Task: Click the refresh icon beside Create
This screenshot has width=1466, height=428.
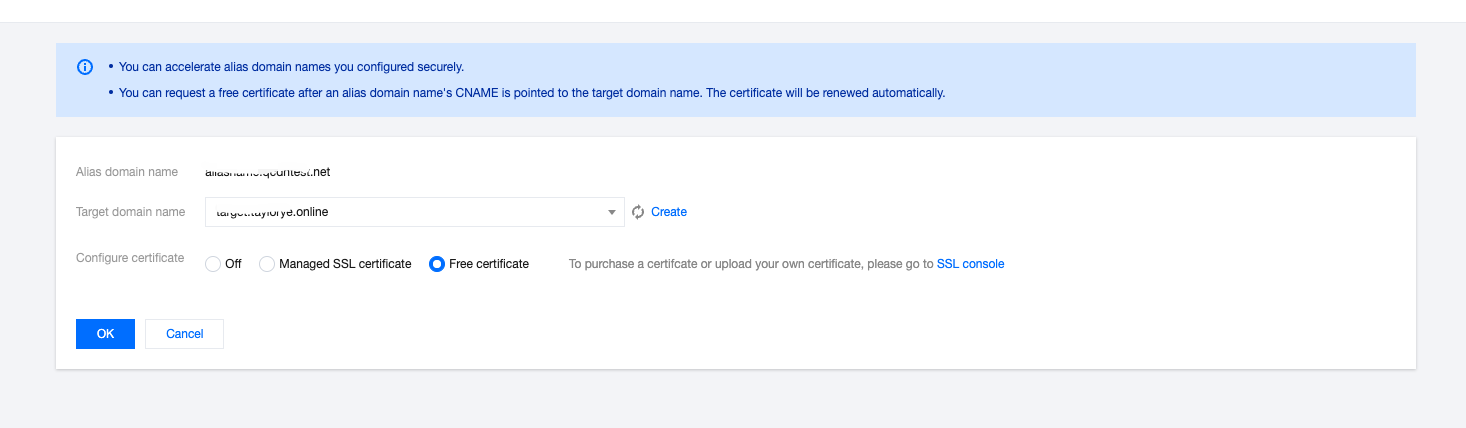Action: (x=638, y=212)
